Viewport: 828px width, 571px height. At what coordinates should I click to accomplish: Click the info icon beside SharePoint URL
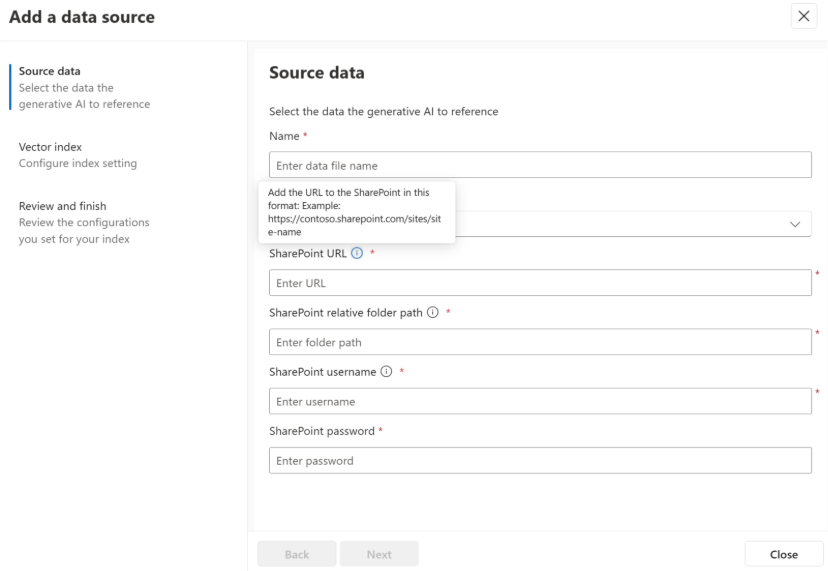[x=357, y=253]
